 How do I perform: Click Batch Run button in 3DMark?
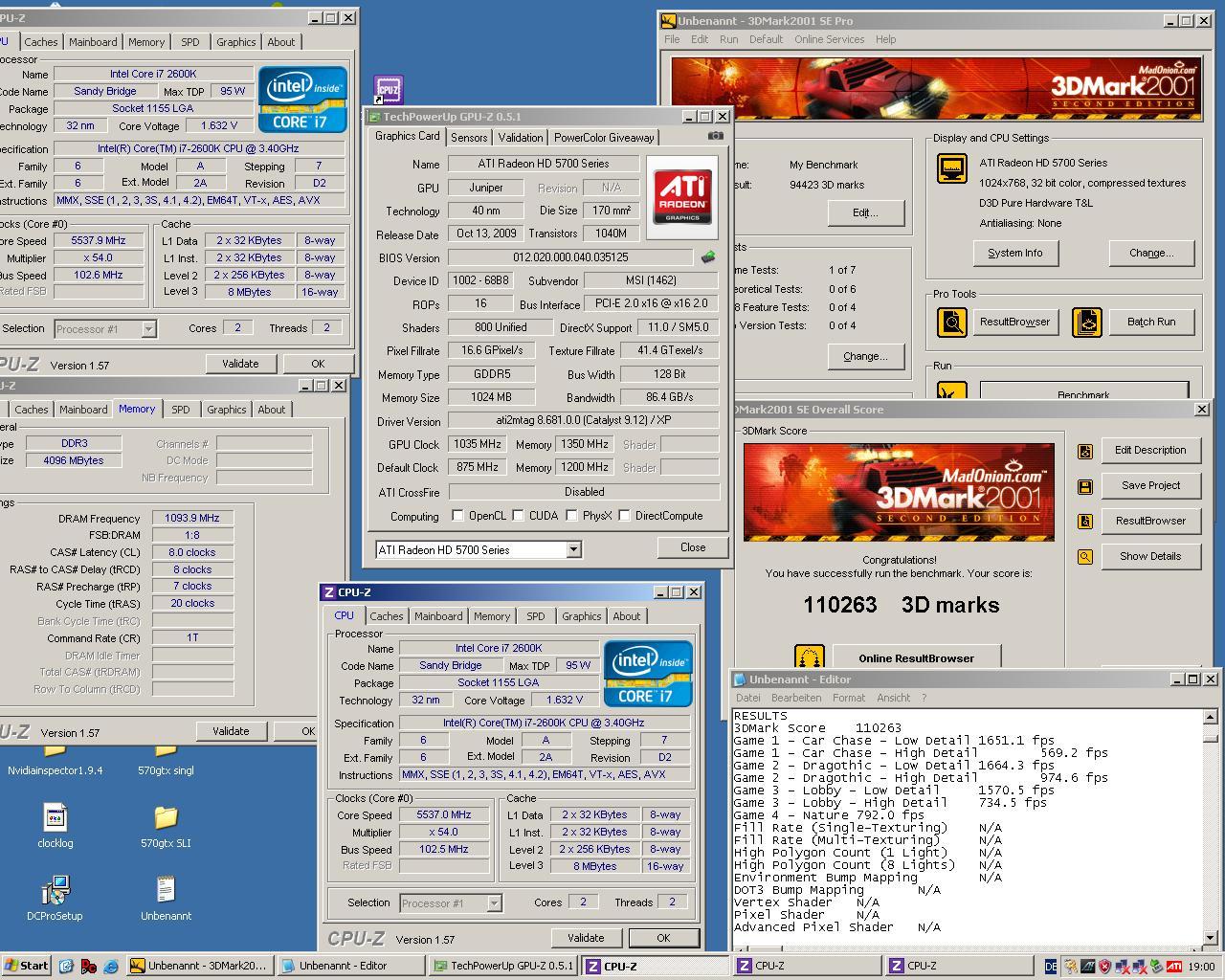[1151, 322]
